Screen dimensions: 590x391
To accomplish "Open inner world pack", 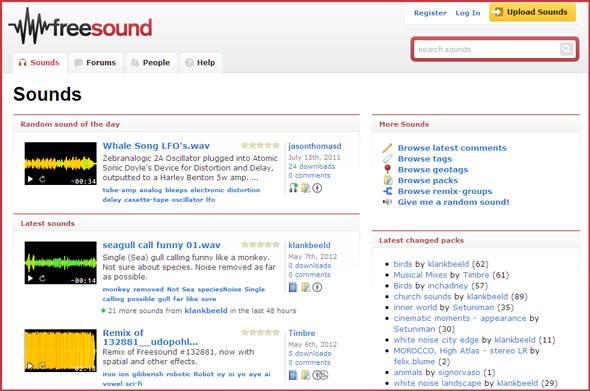I will [x=415, y=307].
